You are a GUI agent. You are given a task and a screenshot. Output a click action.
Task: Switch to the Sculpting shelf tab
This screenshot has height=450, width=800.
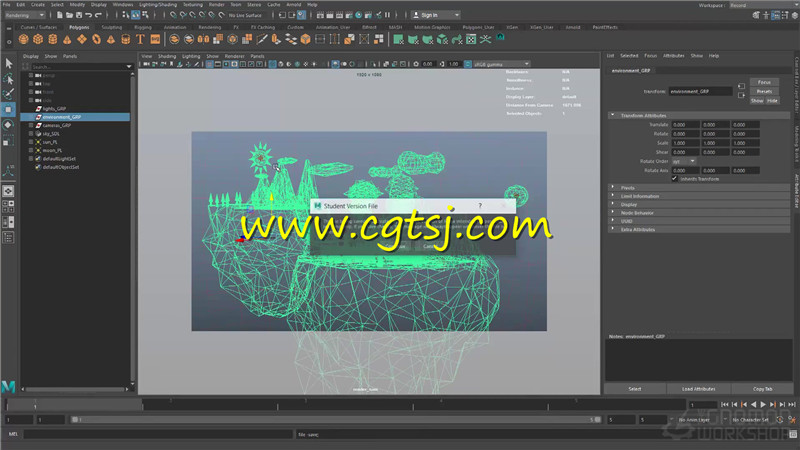click(111, 27)
